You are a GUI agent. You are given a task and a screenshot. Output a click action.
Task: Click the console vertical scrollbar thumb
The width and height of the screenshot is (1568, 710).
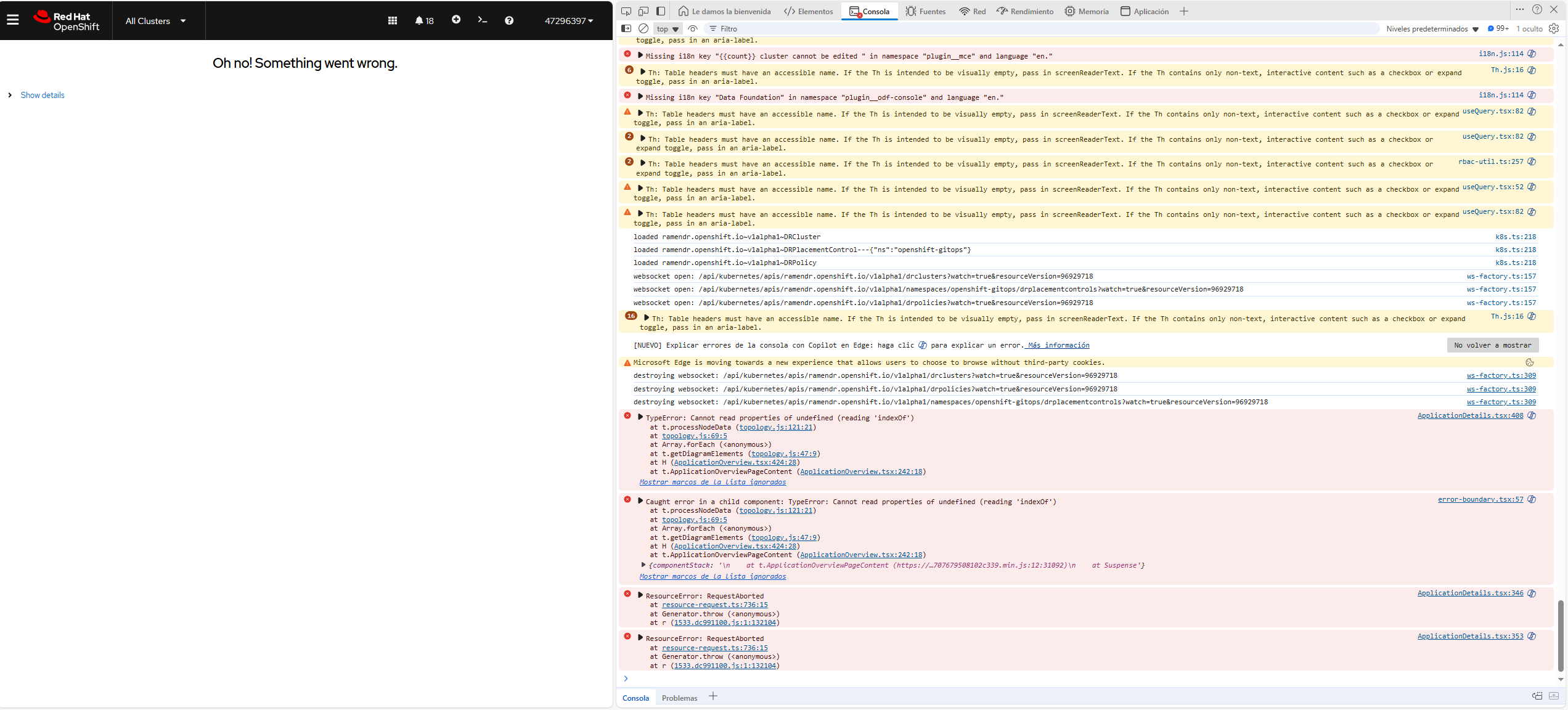click(x=1561, y=635)
